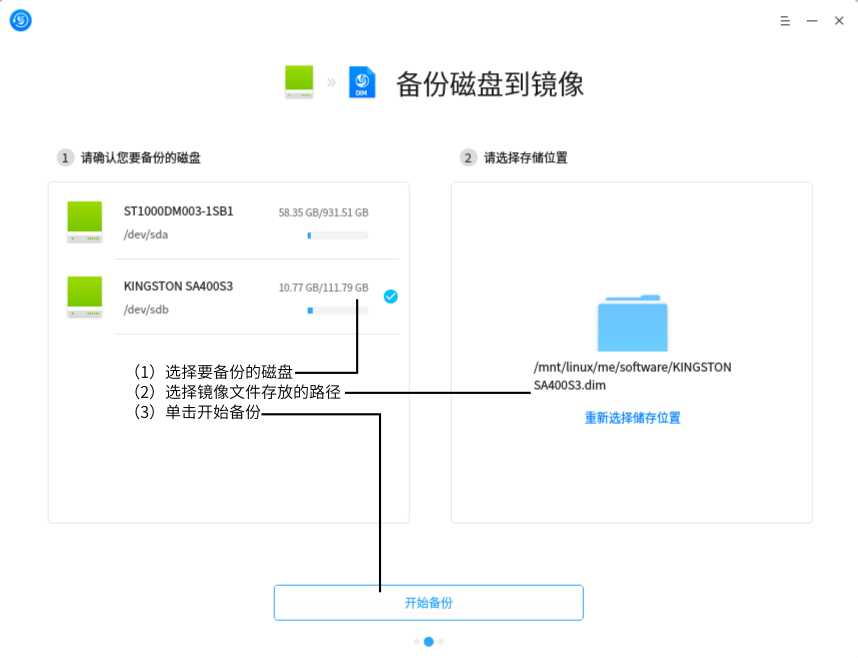Click the backup tool logo icon top-left

tap(20, 20)
